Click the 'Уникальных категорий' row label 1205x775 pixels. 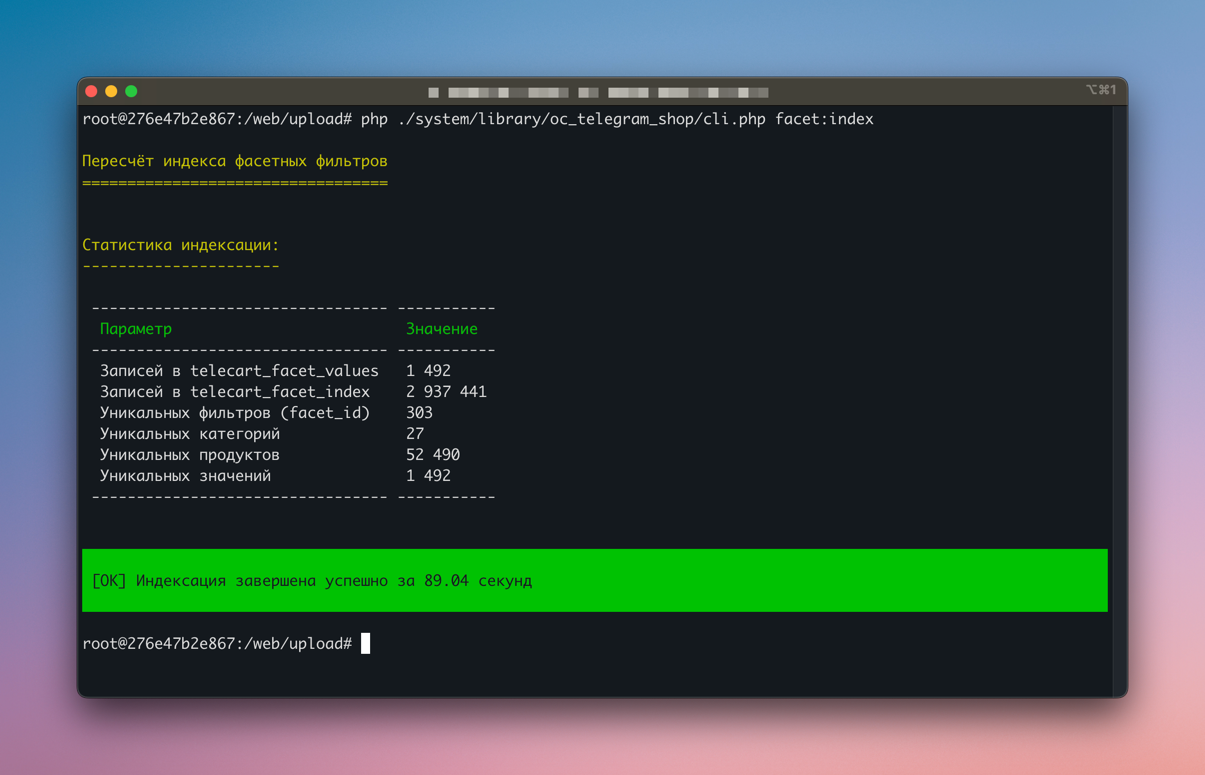click(189, 434)
